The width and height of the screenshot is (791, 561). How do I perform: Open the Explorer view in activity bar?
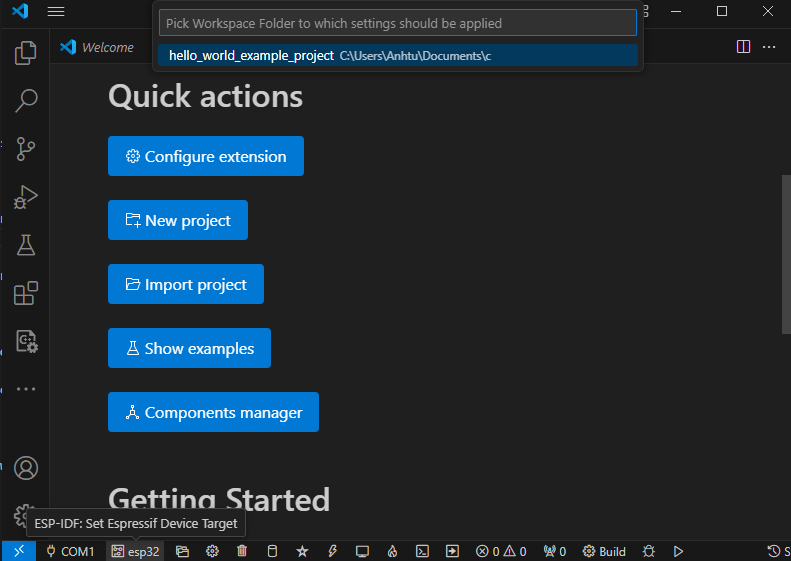coord(25,53)
